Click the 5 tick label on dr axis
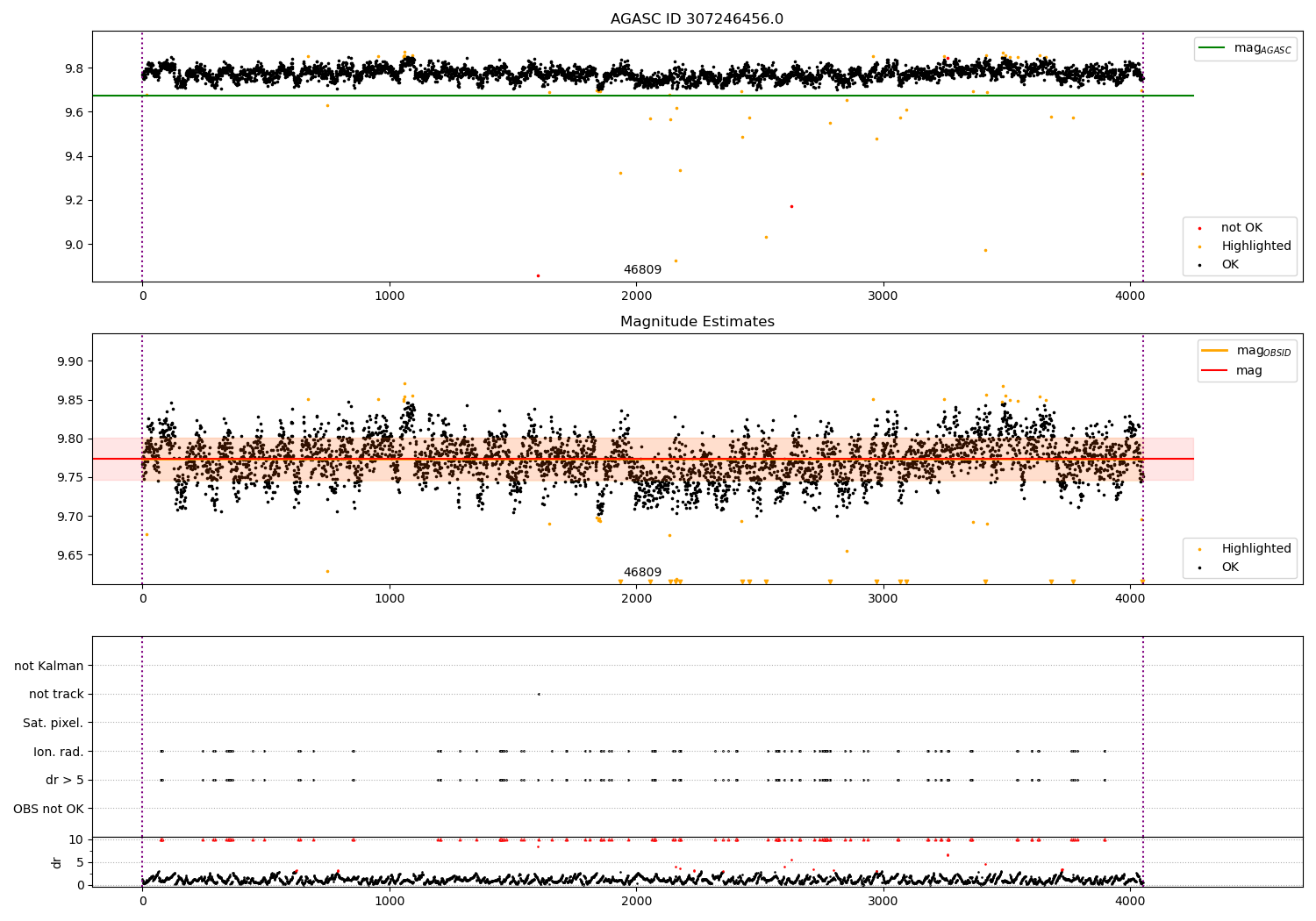This screenshot has height=921, width=1316. pos(80,862)
